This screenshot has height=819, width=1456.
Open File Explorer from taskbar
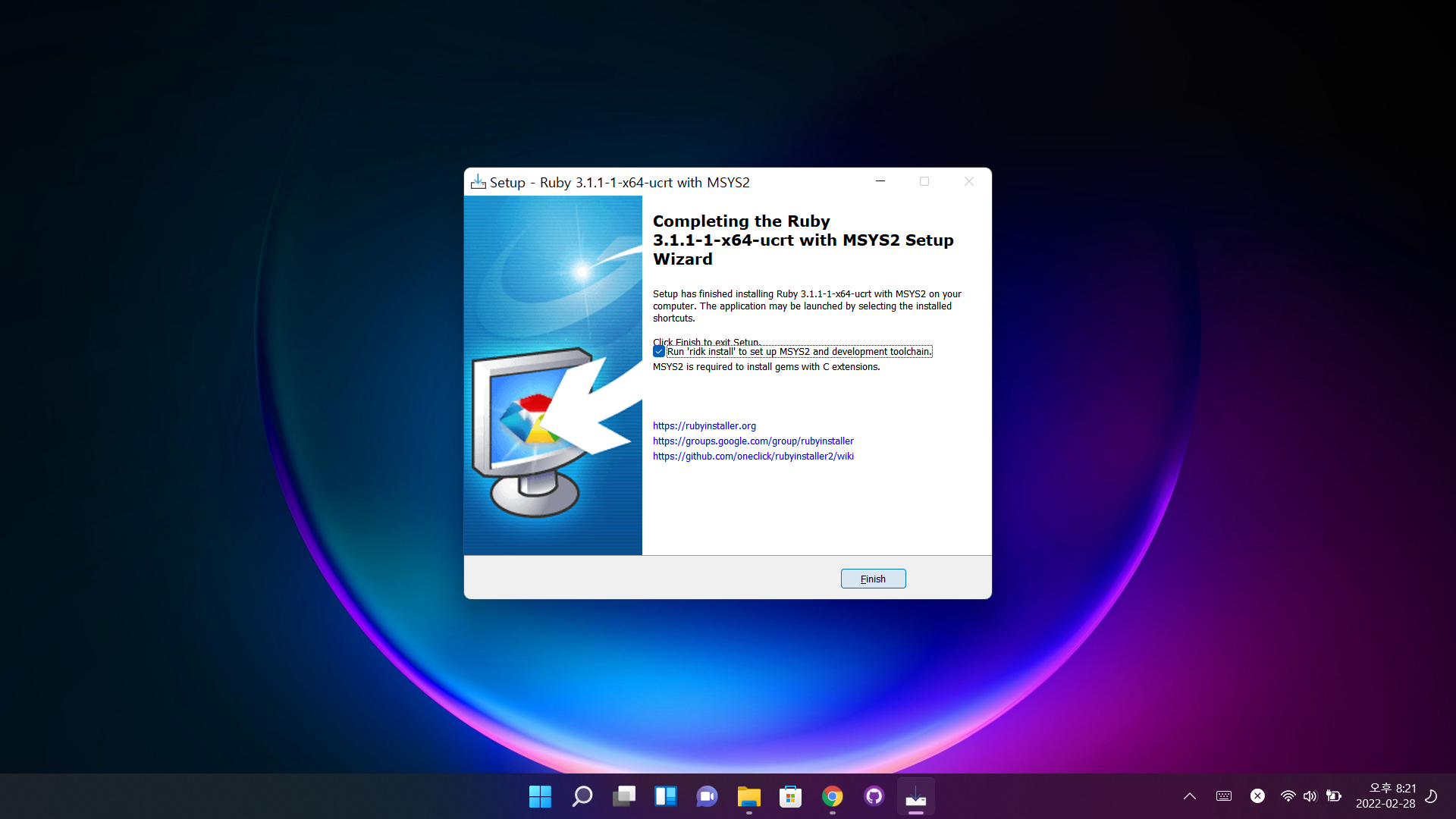(748, 796)
